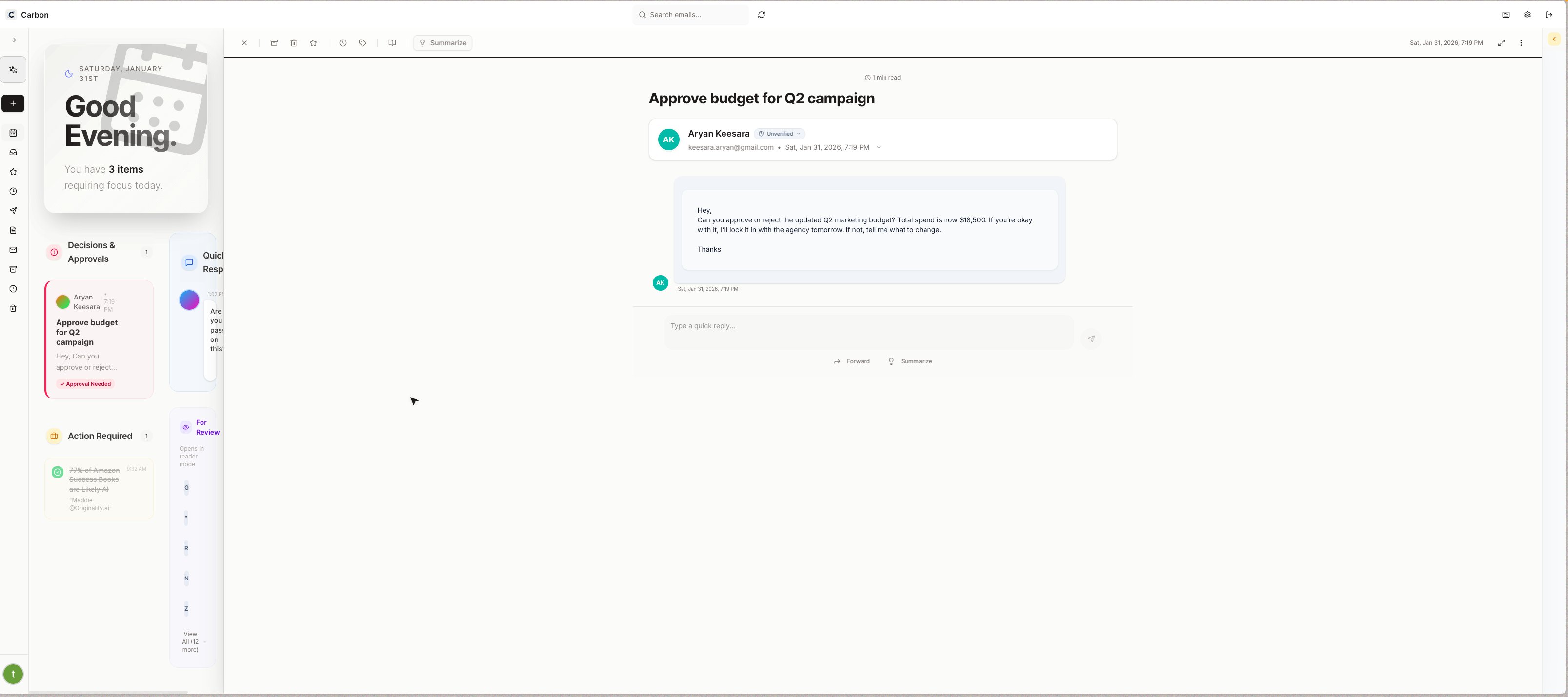The width and height of the screenshot is (1568, 697).
Task: Open the Trash folder in the sidebar
Action: click(13, 308)
